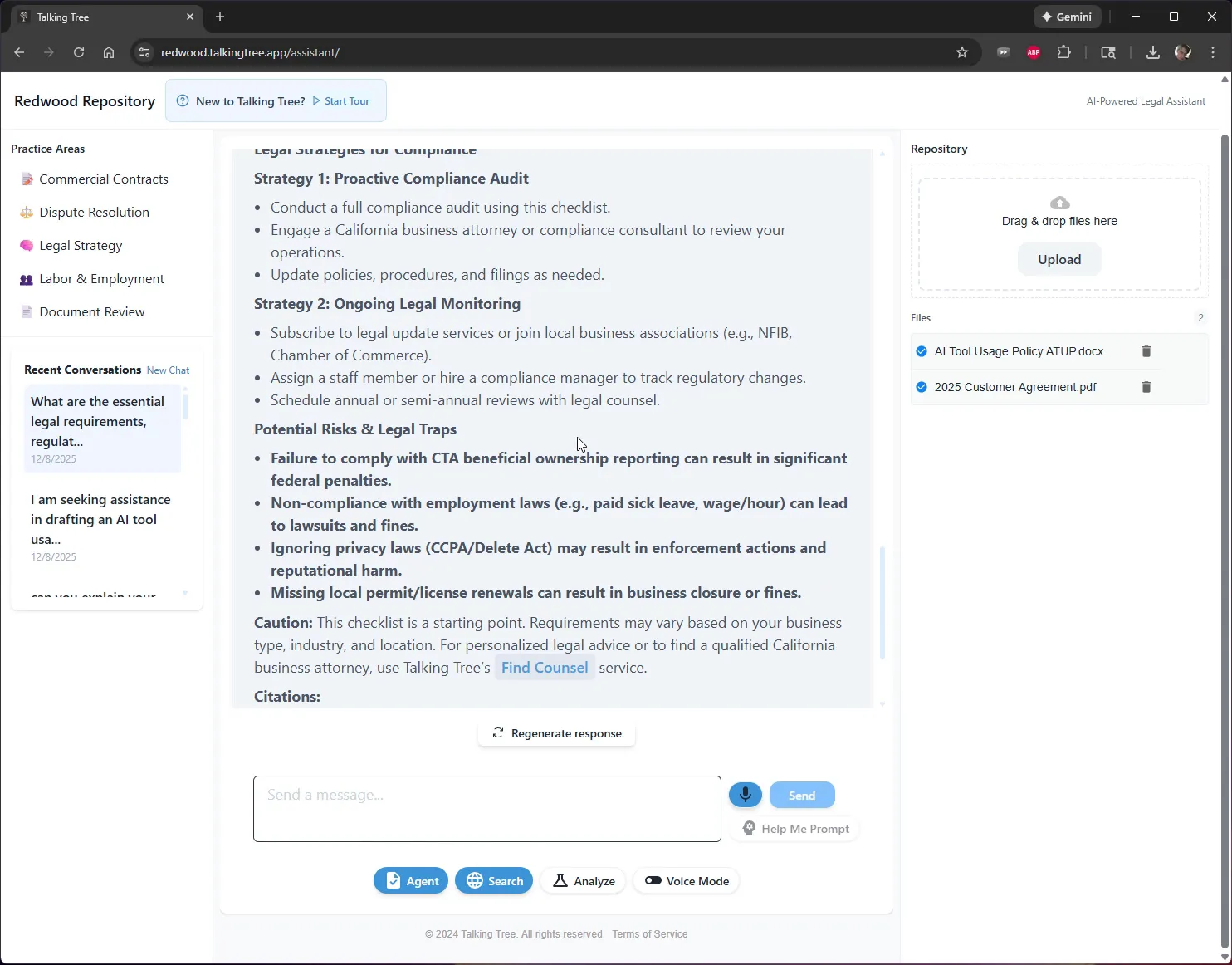Click the media control toolbar icon
Viewport: 1232px width, 965px height.
pos(1004,52)
